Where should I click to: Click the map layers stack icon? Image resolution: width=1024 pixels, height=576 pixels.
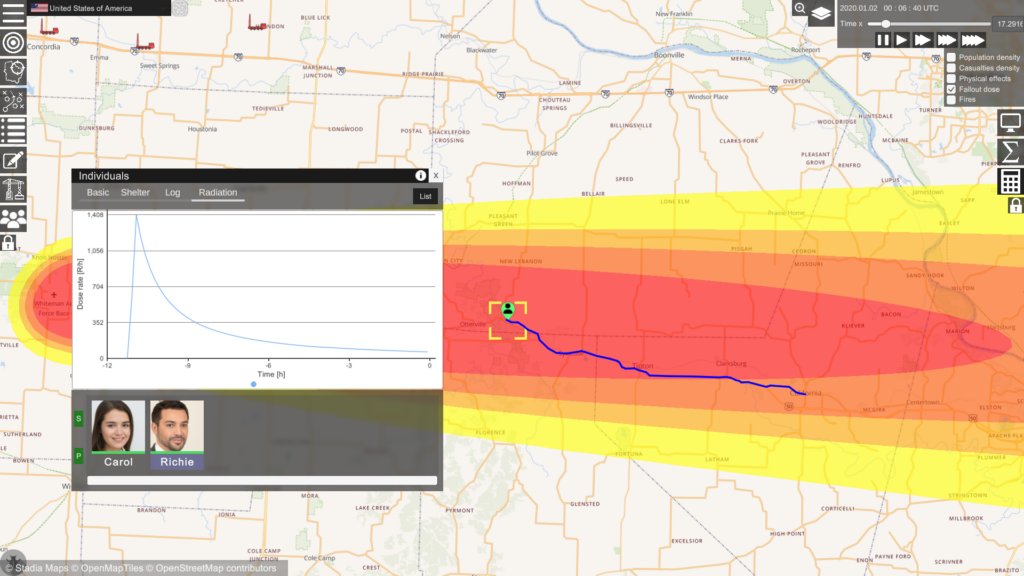pyautogui.click(x=820, y=12)
